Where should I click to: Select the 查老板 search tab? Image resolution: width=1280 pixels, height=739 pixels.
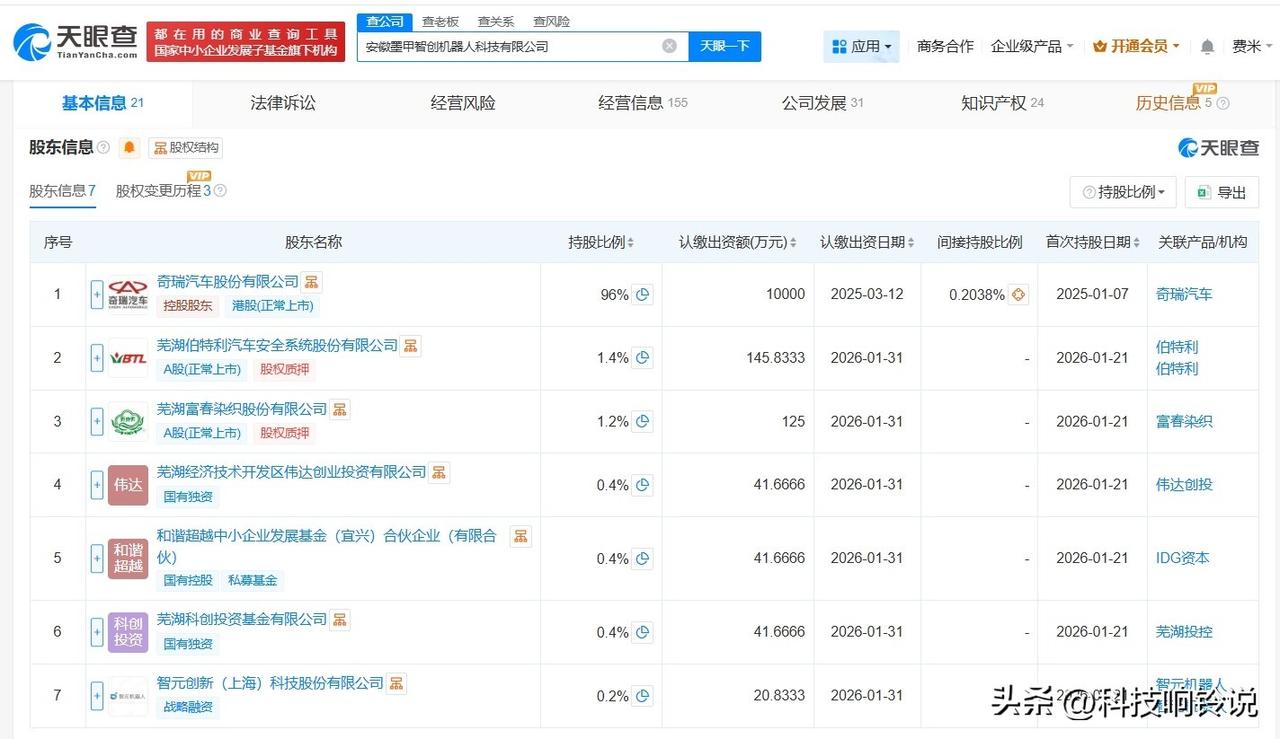point(440,21)
